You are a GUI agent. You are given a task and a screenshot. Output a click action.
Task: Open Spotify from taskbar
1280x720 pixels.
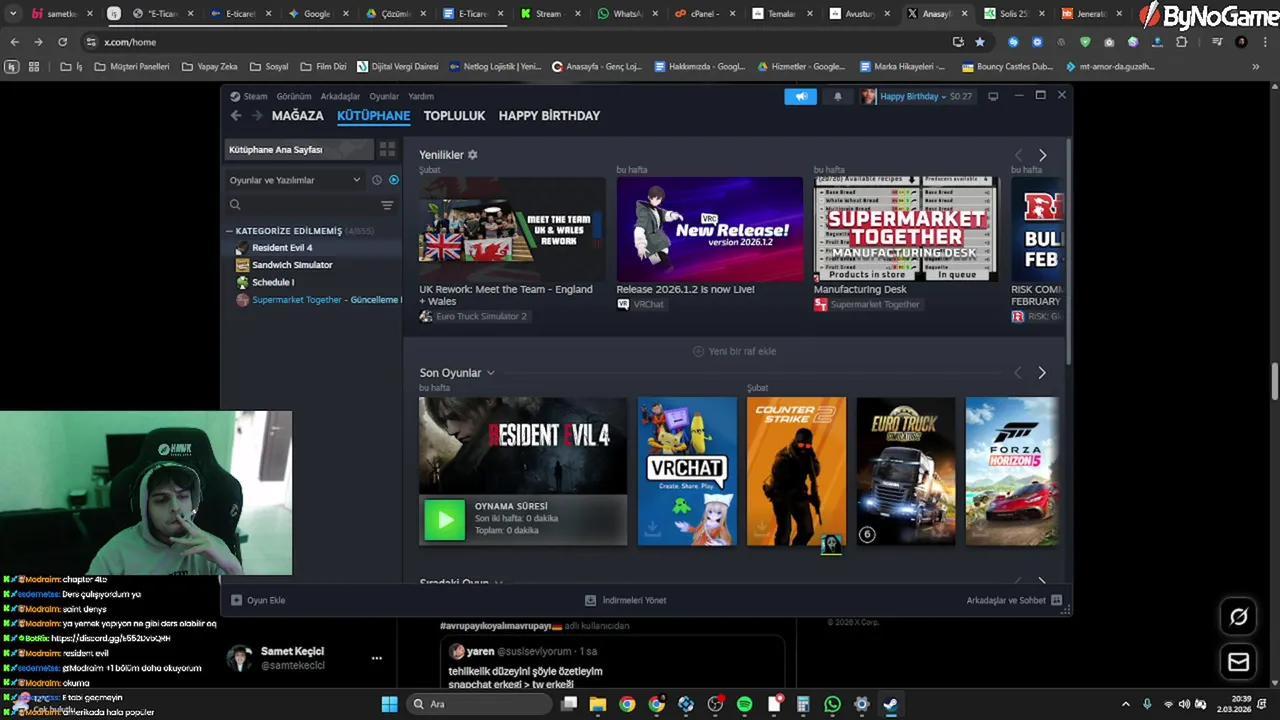(x=744, y=704)
